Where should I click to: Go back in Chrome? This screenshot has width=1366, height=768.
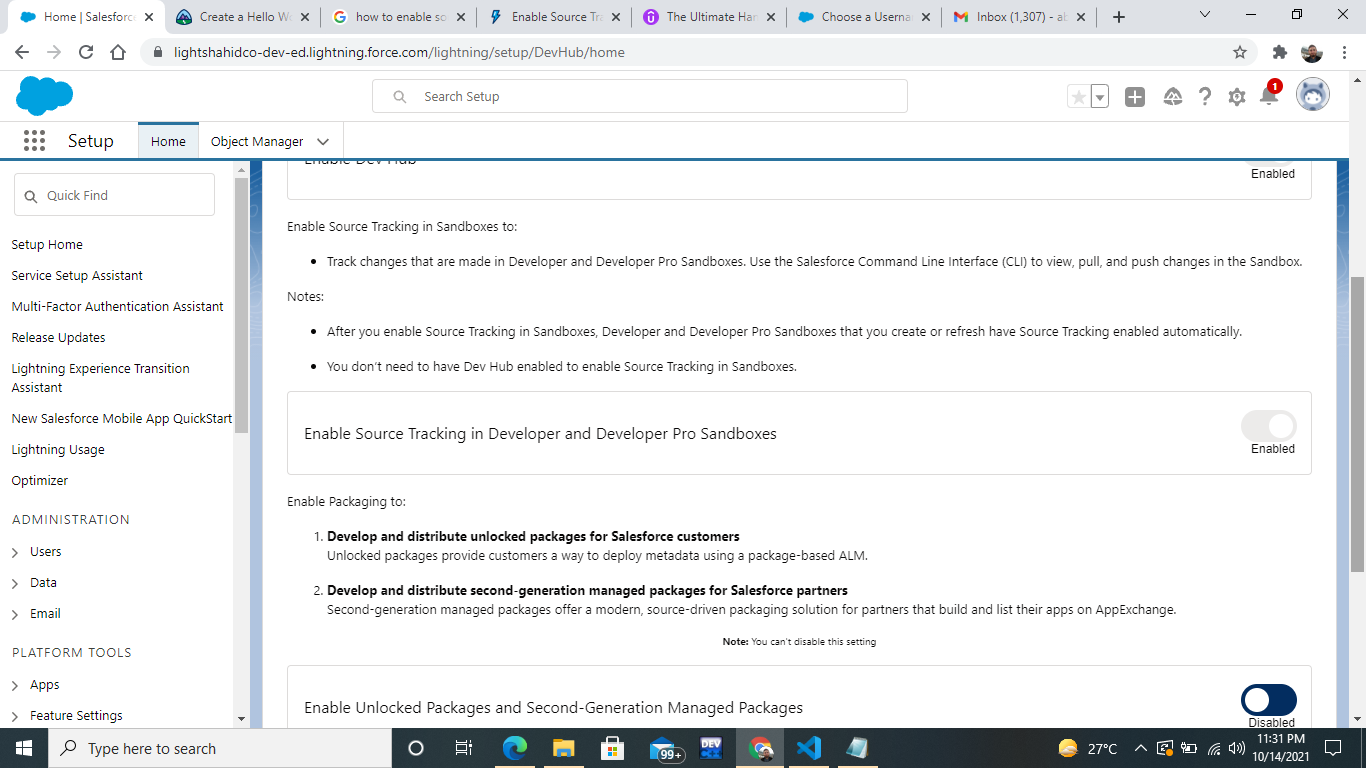coord(22,52)
